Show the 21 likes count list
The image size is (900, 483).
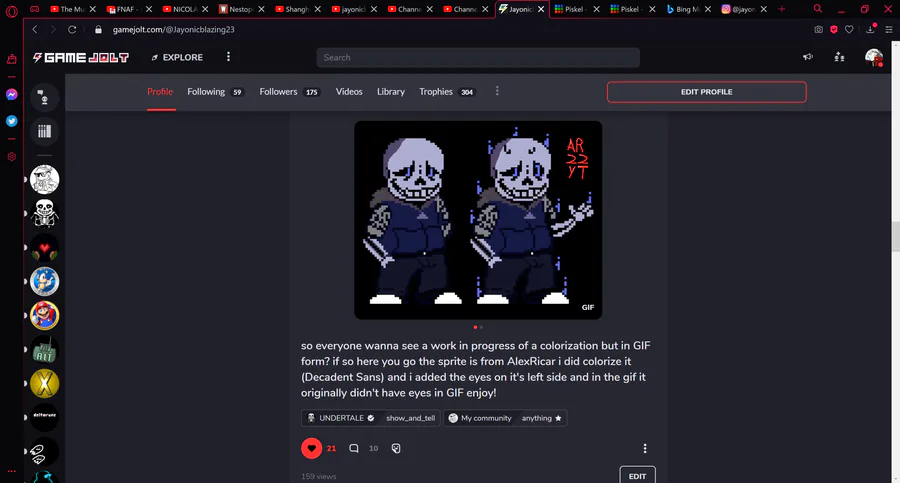pyautogui.click(x=331, y=449)
